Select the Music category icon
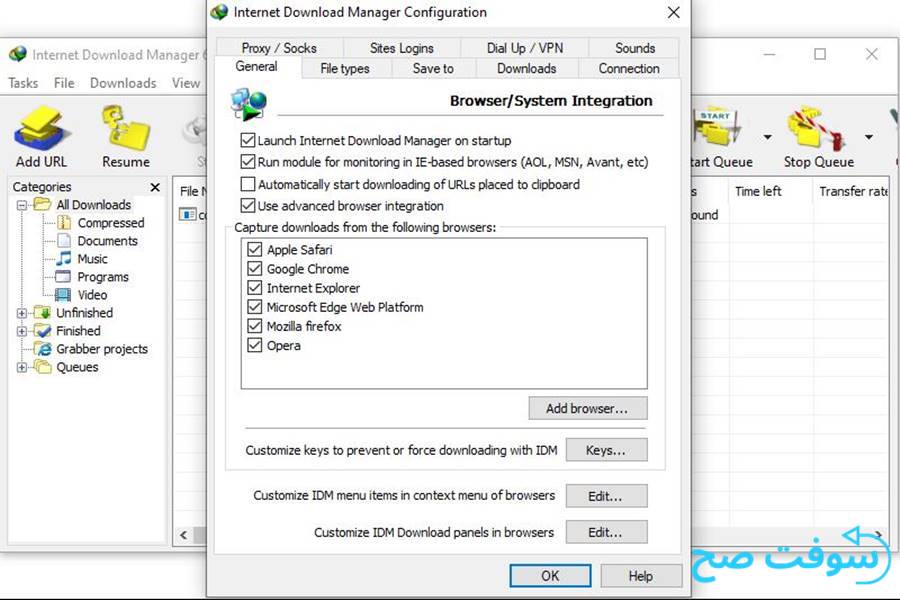900x600 pixels. [x=64, y=258]
